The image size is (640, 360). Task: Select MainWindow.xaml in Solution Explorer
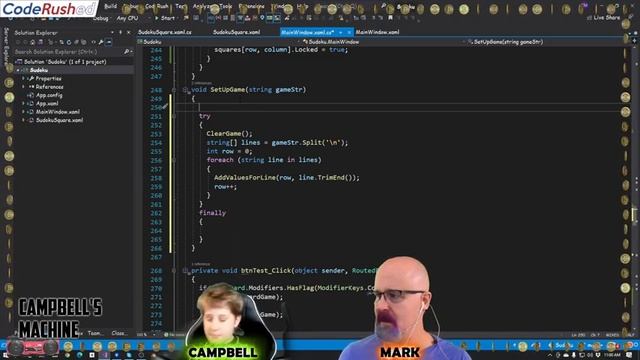point(58,112)
